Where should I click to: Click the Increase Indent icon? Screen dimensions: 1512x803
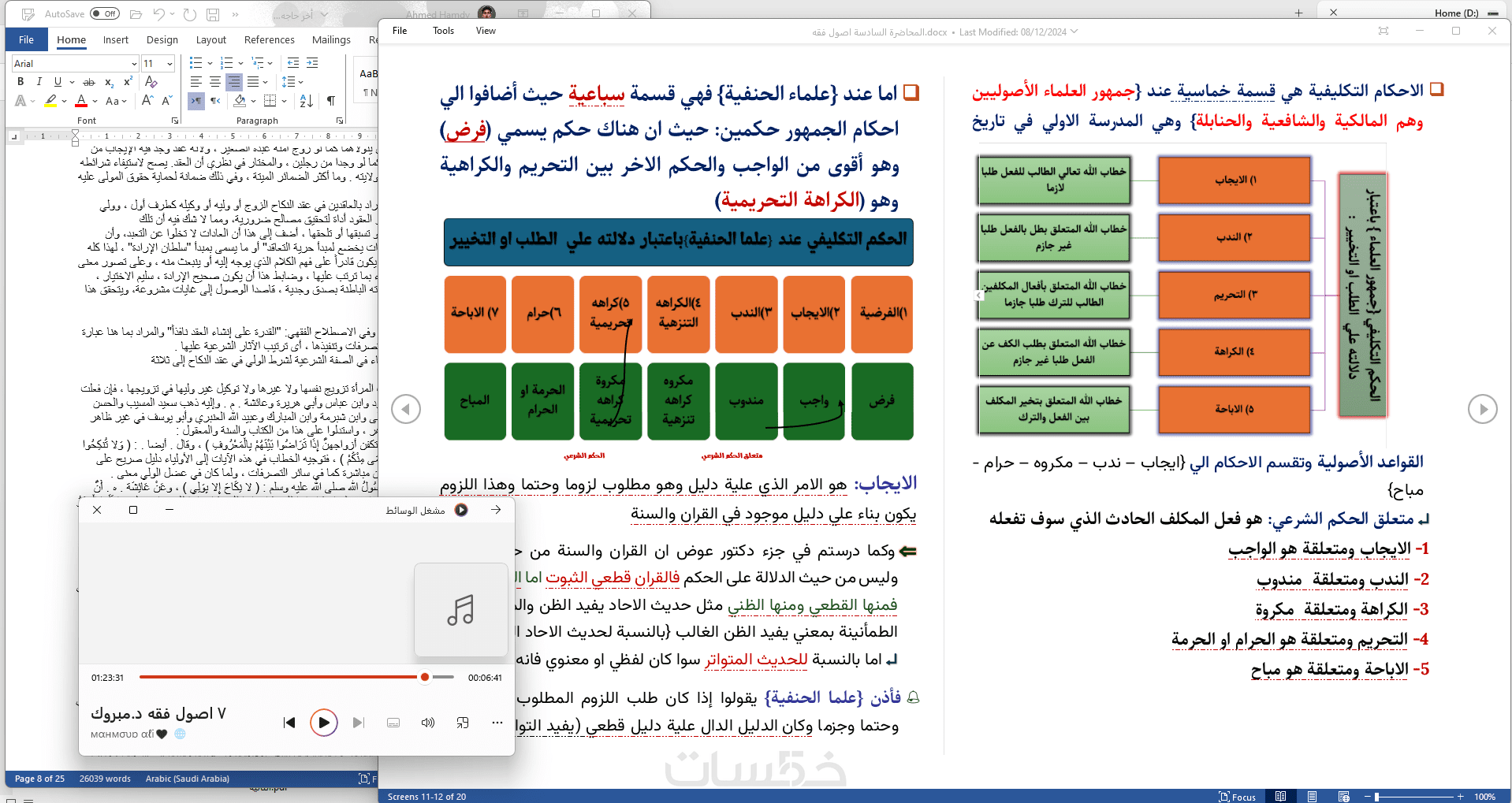click(312, 63)
